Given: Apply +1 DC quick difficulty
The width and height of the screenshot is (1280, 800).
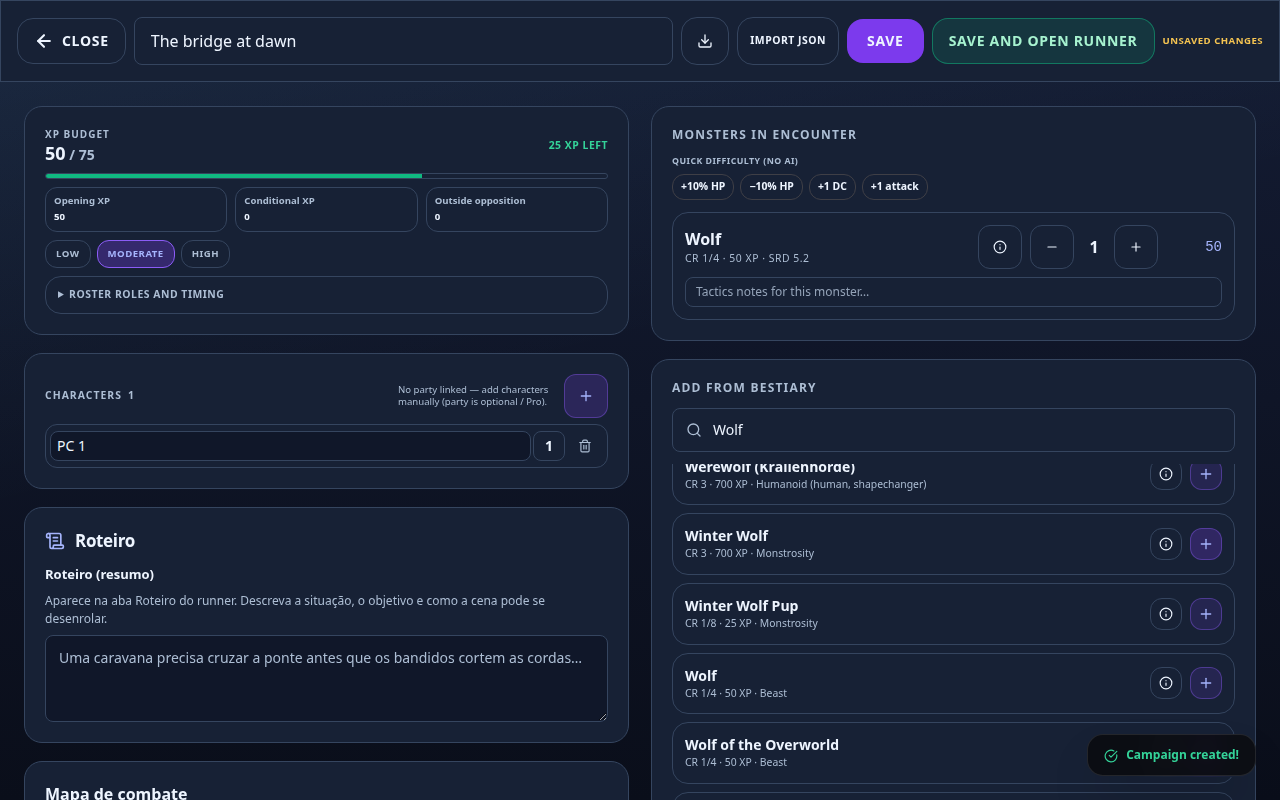Looking at the screenshot, I should [x=832, y=187].
